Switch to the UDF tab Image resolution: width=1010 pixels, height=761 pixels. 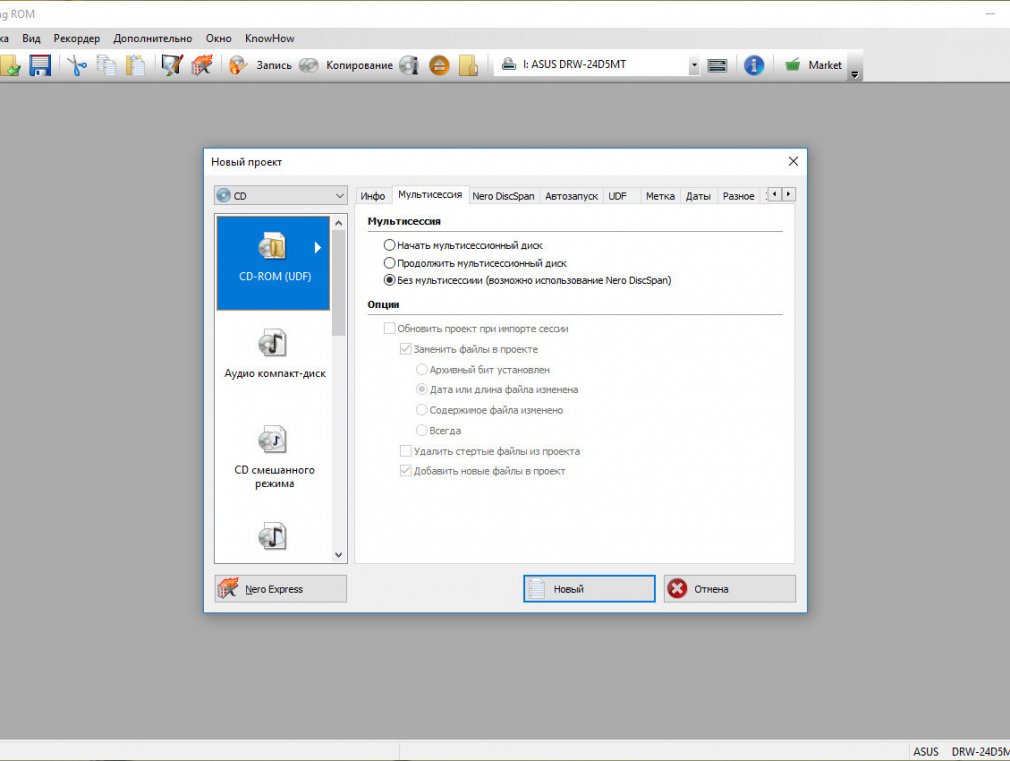(x=617, y=196)
